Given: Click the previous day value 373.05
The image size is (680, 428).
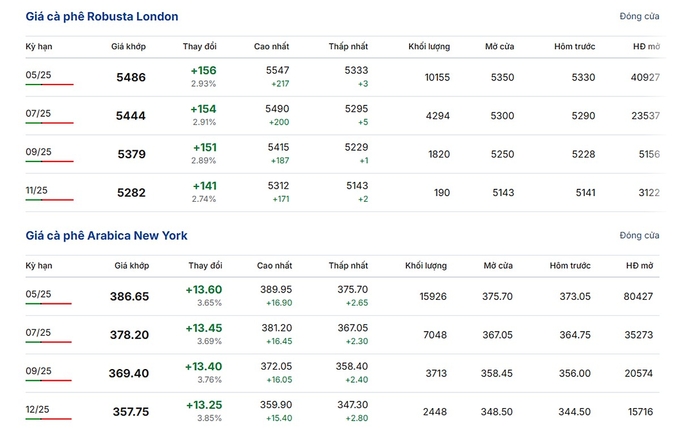Looking at the screenshot, I should pyautogui.click(x=575, y=297).
